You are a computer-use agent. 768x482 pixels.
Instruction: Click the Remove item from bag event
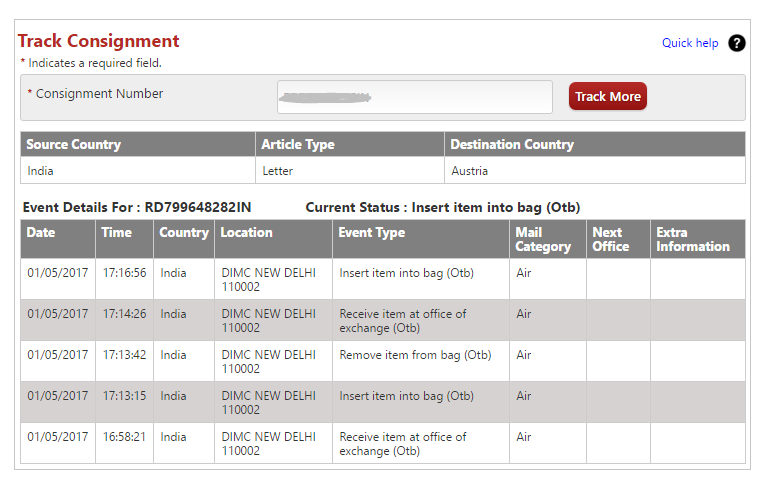415,355
